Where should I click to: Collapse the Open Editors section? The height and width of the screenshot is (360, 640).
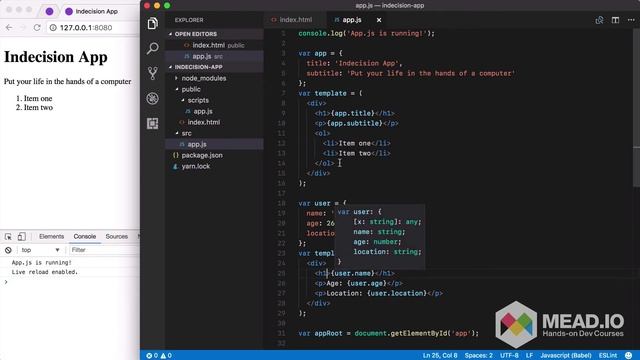[x=214, y=34]
